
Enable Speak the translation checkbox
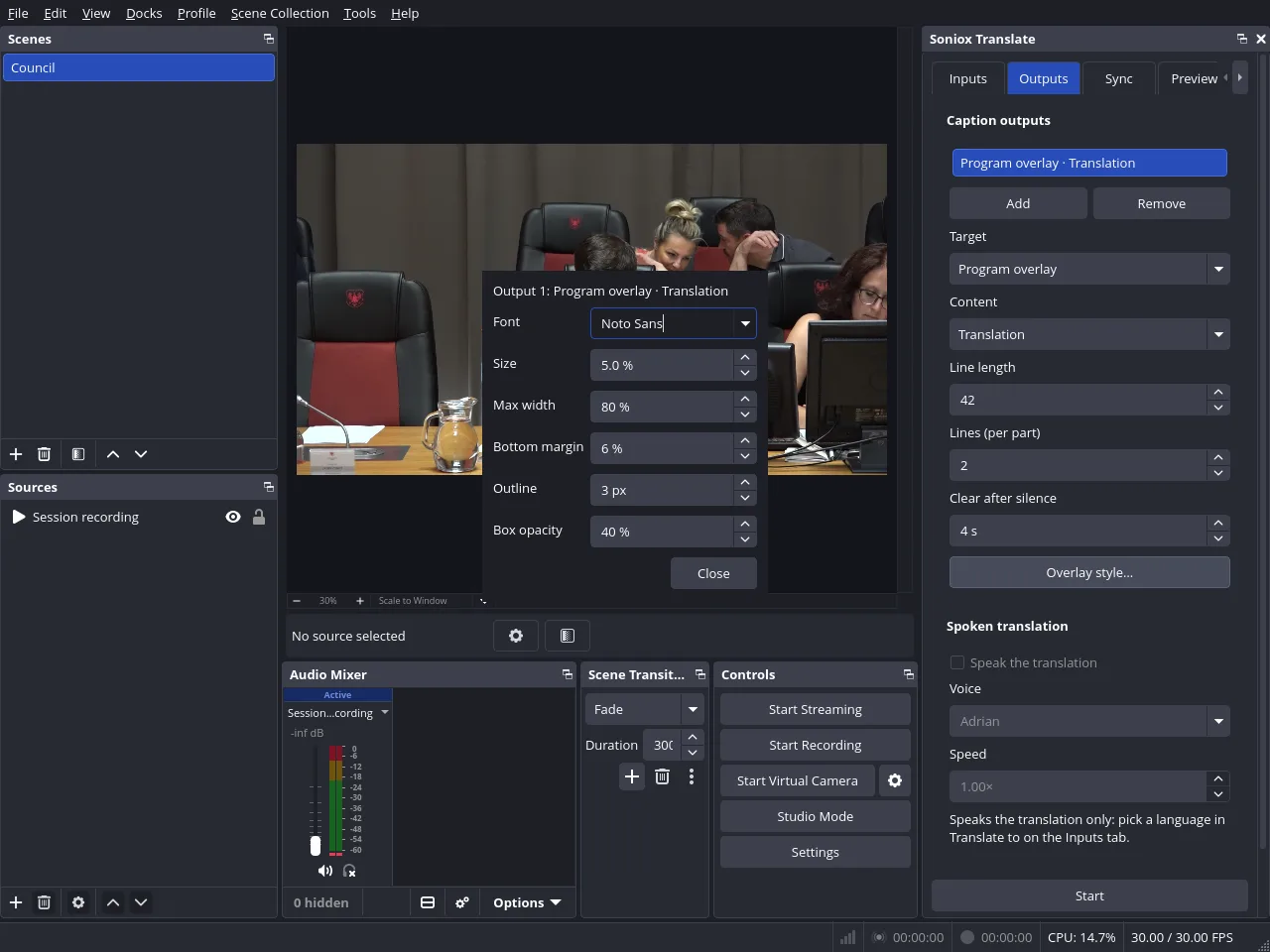tap(957, 662)
